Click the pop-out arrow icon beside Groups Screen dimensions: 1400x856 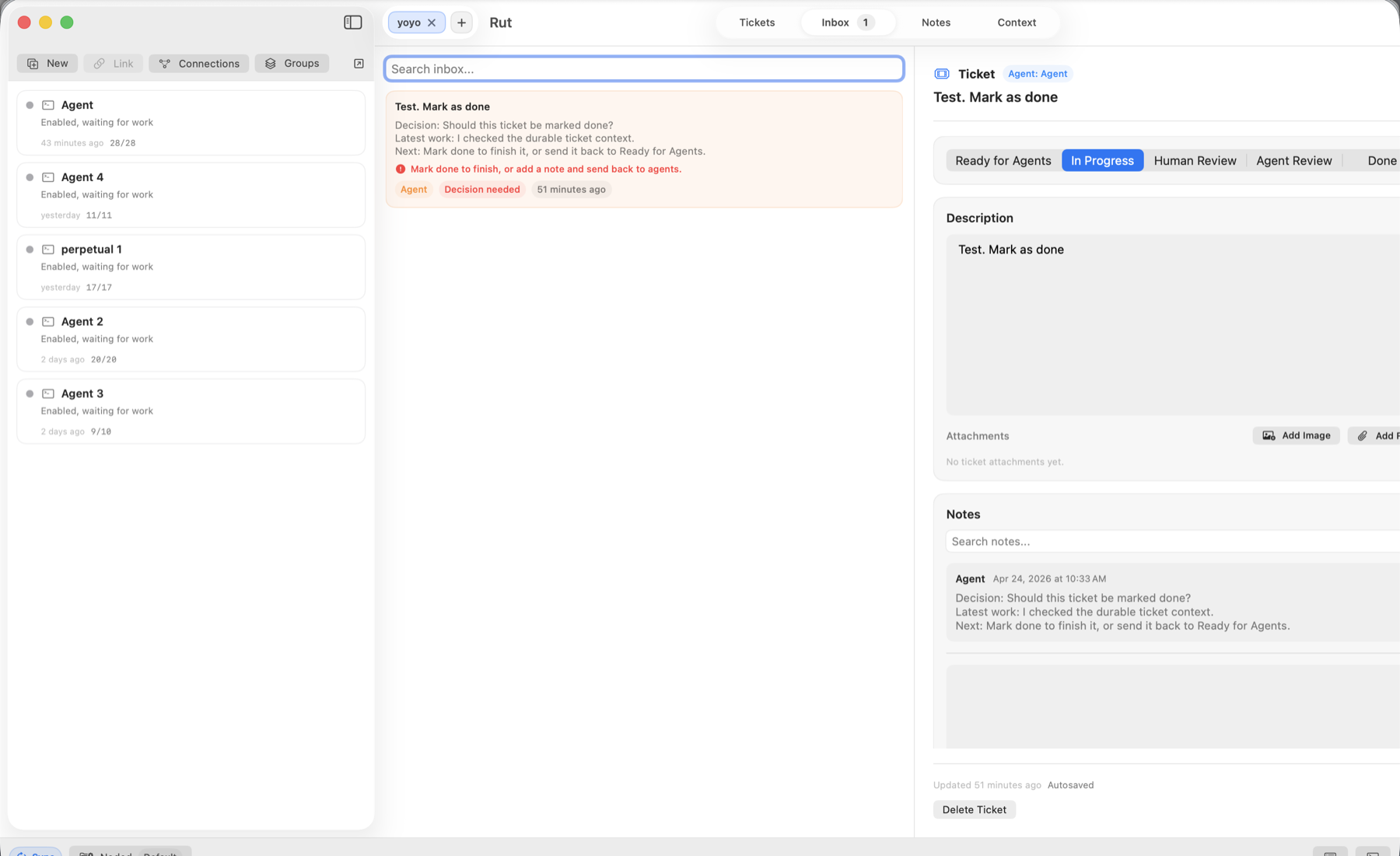(x=359, y=63)
